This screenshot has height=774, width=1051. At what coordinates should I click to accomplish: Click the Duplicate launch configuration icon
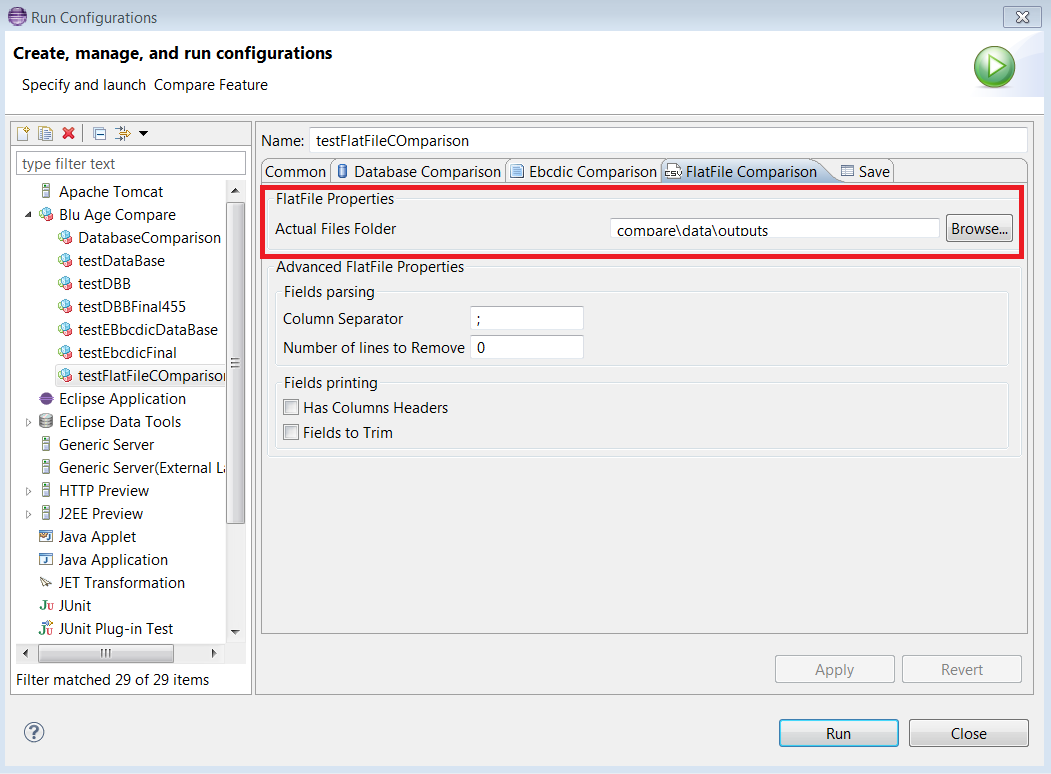tap(46, 133)
